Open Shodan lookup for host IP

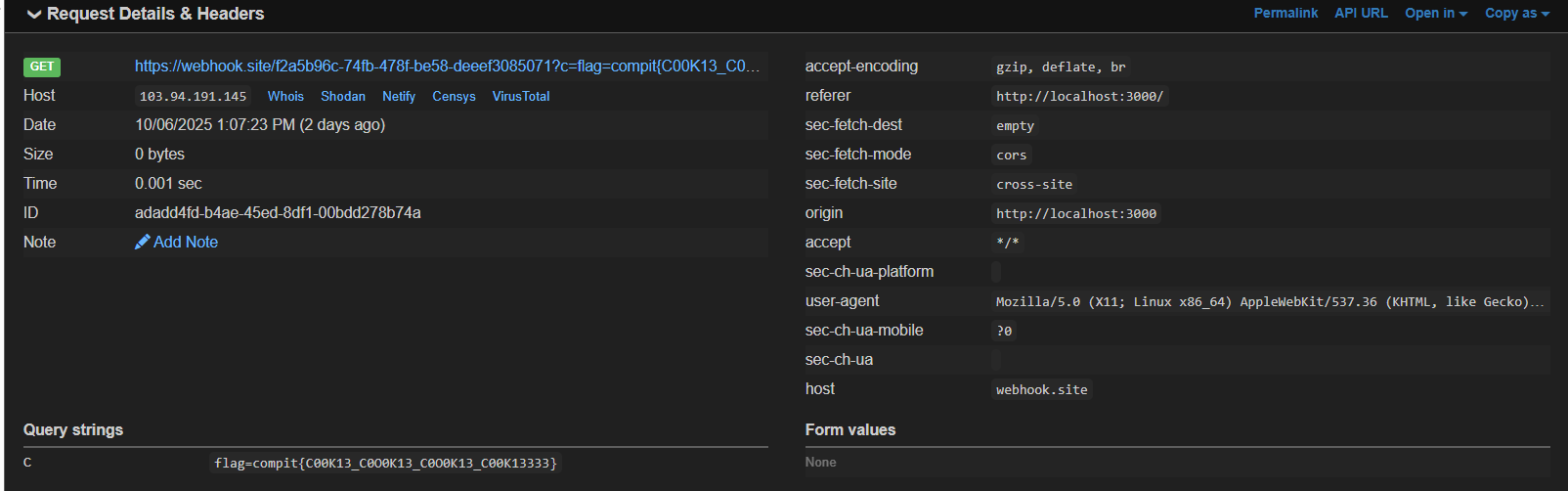pos(343,96)
